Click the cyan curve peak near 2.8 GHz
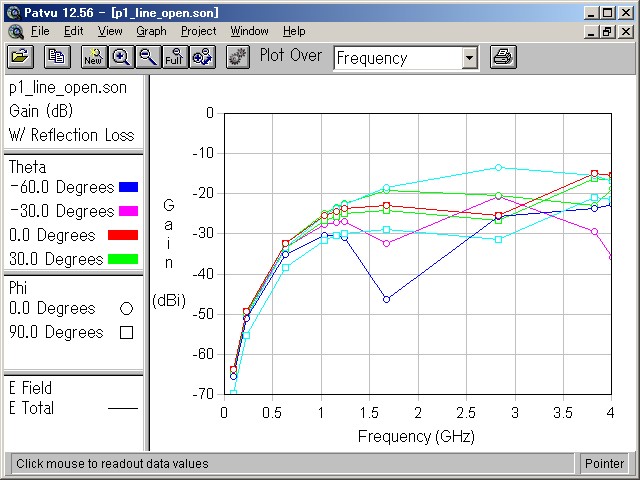This screenshot has height=480, width=640. click(x=498, y=167)
